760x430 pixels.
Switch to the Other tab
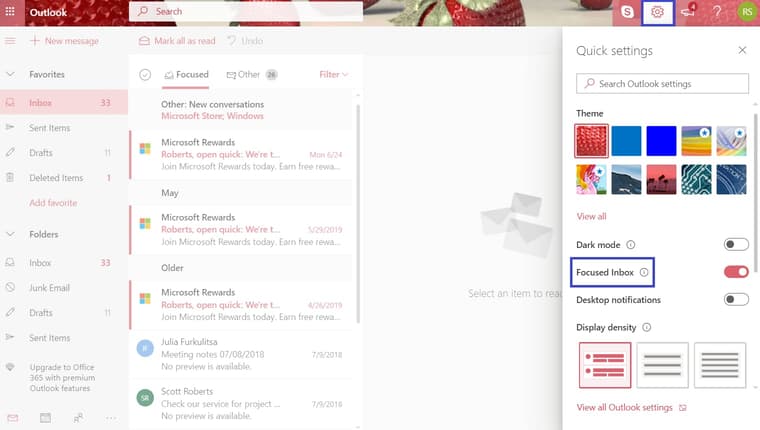click(x=252, y=75)
